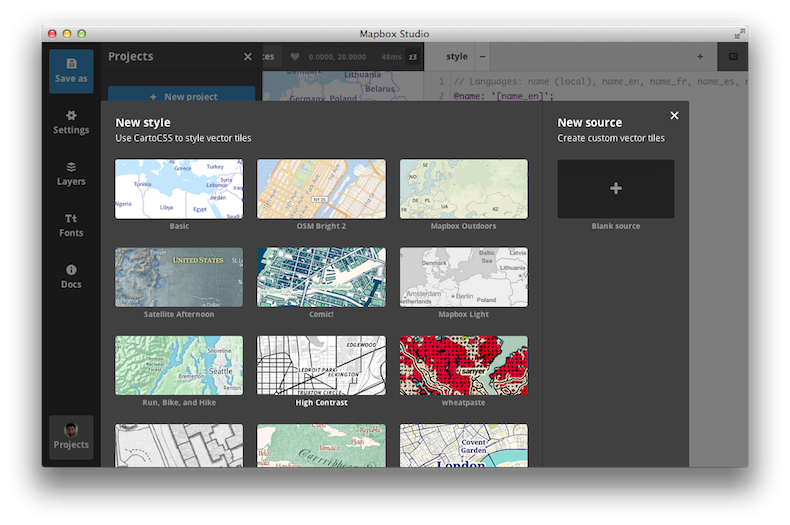
Task: Click the Save as button
Action: (x=71, y=71)
